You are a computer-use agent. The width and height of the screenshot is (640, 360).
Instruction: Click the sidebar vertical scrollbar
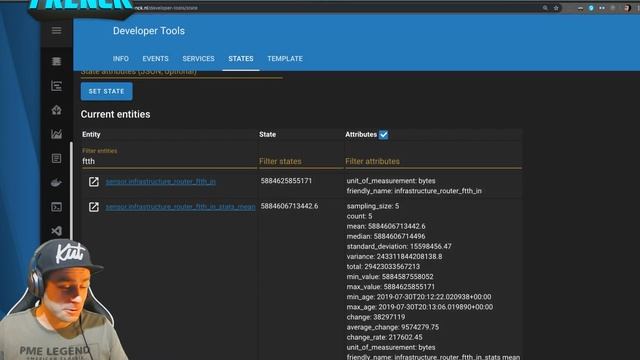(71, 190)
